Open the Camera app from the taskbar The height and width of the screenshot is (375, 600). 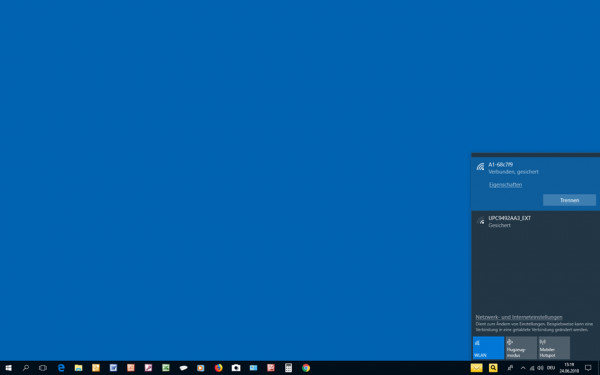click(236, 368)
